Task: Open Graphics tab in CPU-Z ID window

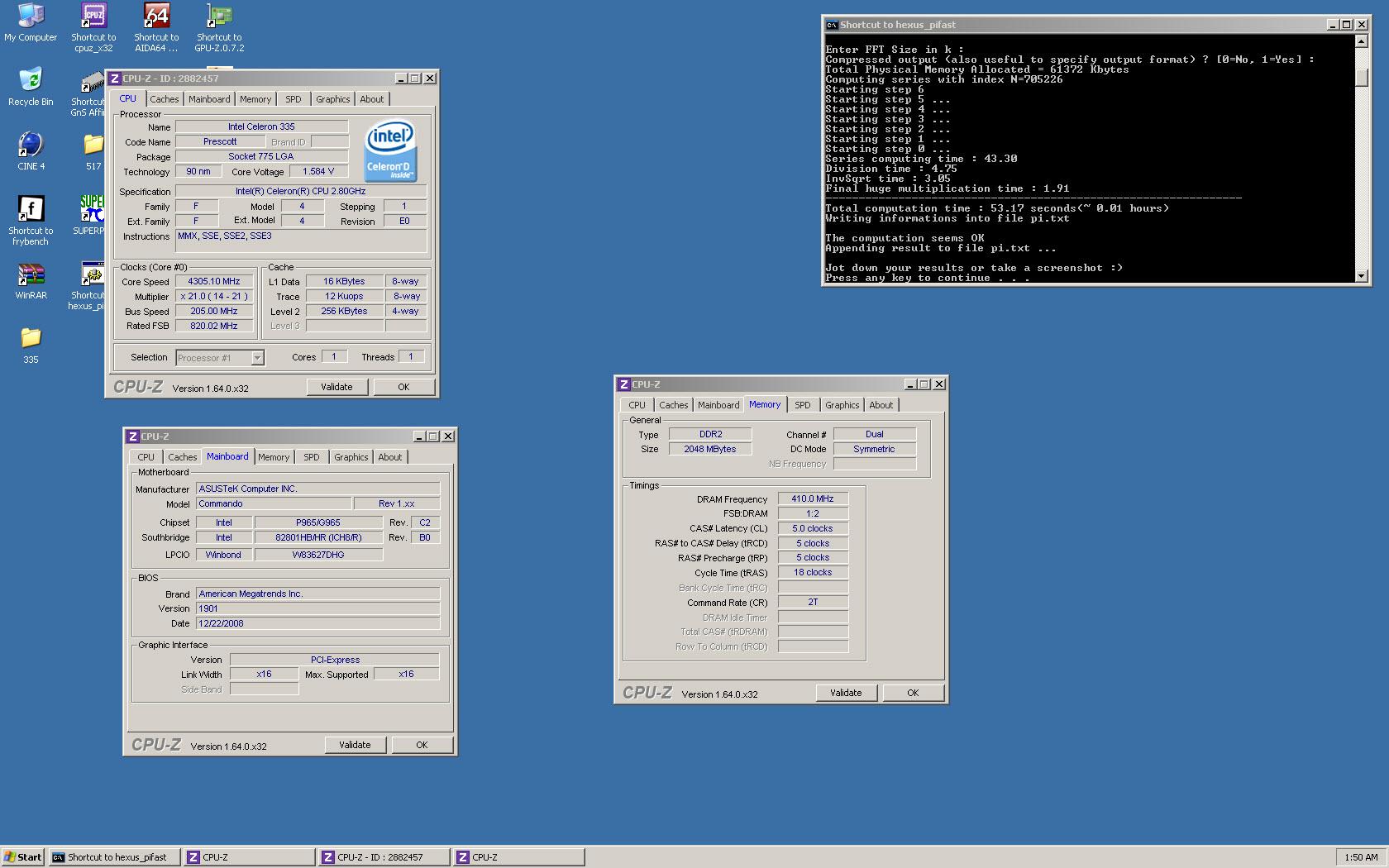Action: pos(333,99)
